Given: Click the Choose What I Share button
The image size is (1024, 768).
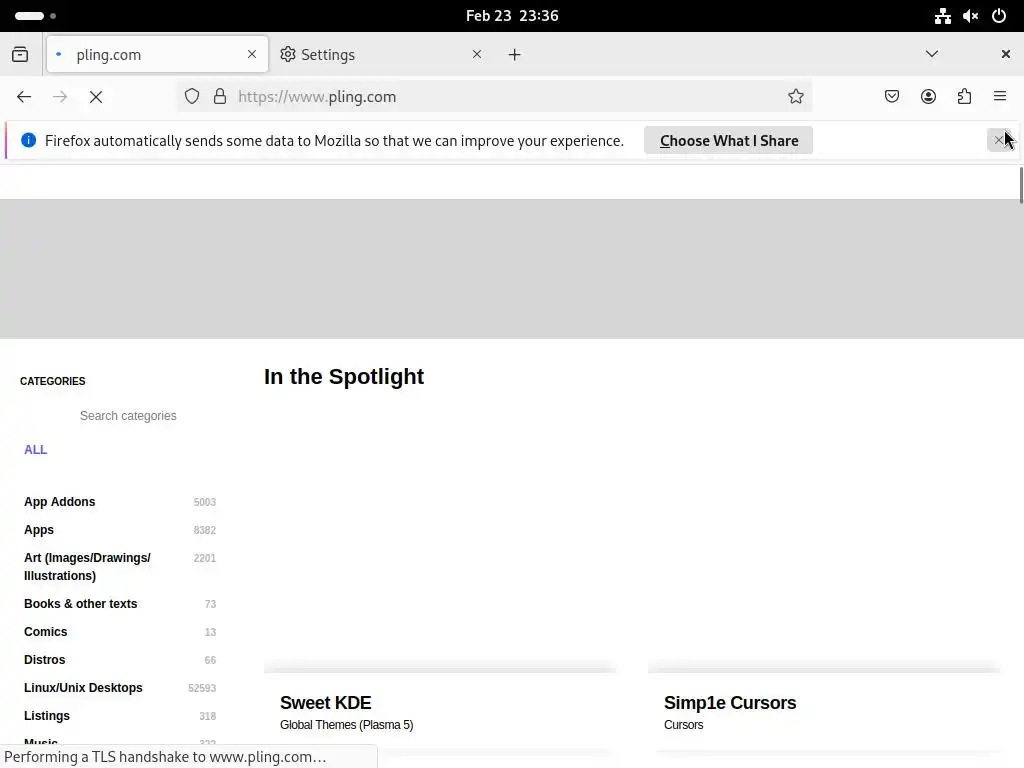Looking at the screenshot, I should pyautogui.click(x=728, y=140).
